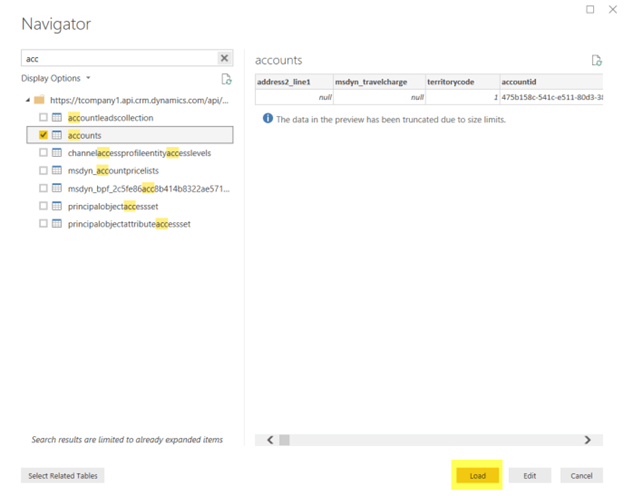Screen dimensions: 624x496
Task: Click Select Related Tables button
Action: click(62, 475)
